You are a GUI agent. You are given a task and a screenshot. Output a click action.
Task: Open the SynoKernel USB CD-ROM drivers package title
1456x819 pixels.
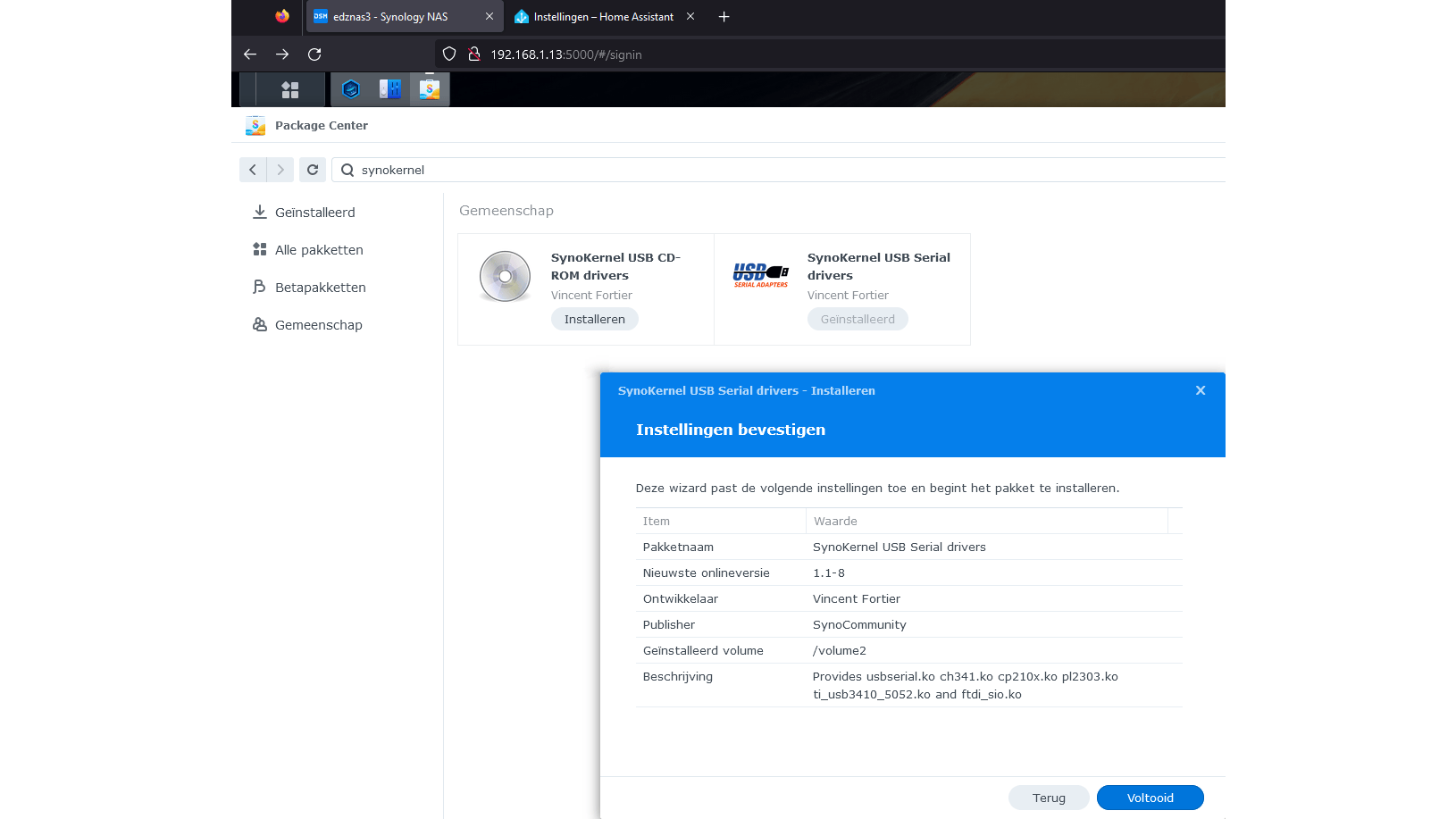[x=615, y=266]
